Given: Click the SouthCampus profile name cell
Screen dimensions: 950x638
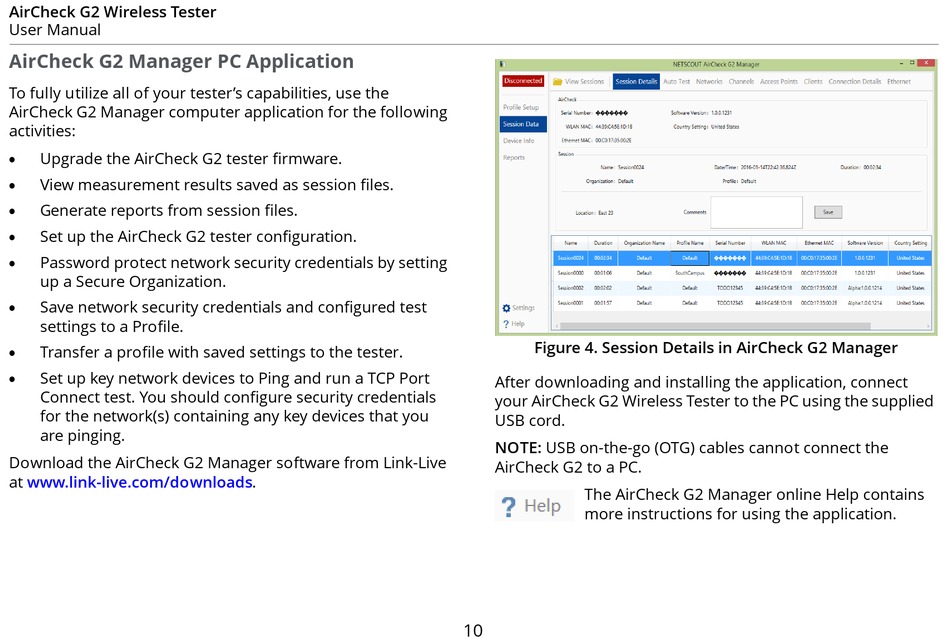Looking at the screenshot, I should [690, 273].
